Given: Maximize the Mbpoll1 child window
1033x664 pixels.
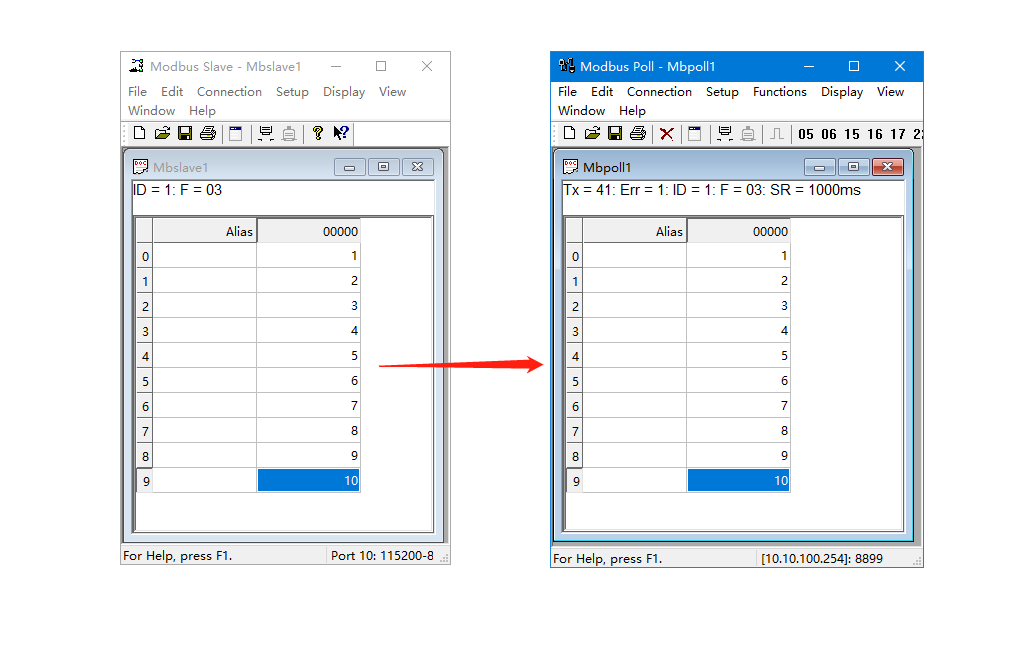Looking at the screenshot, I should (x=852, y=167).
